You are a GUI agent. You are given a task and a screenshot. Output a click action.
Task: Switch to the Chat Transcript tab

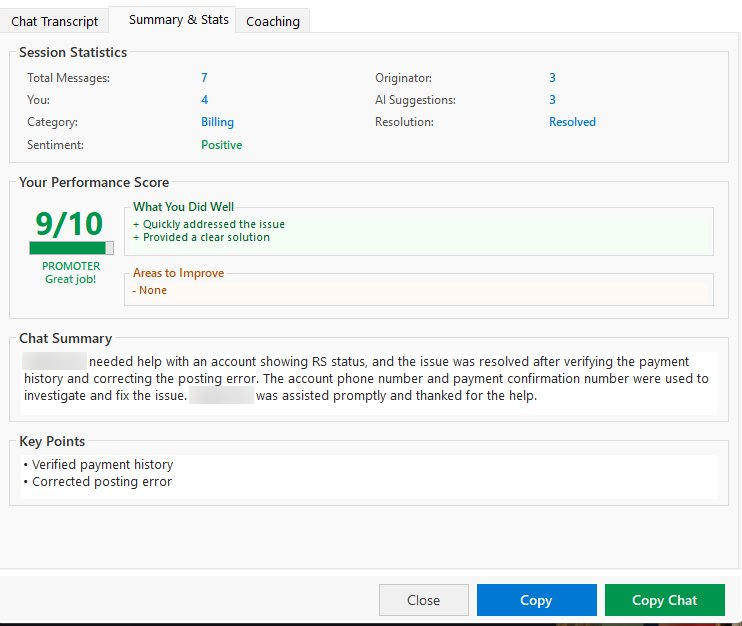pos(55,21)
